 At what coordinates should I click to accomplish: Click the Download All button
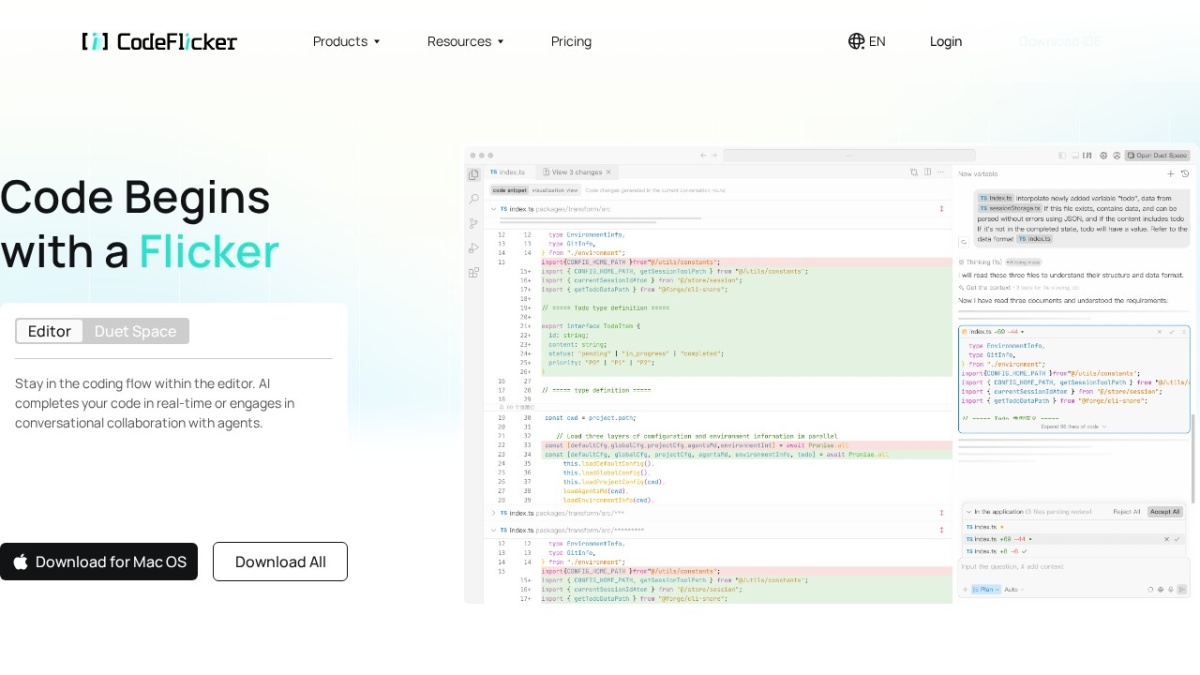point(280,562)
